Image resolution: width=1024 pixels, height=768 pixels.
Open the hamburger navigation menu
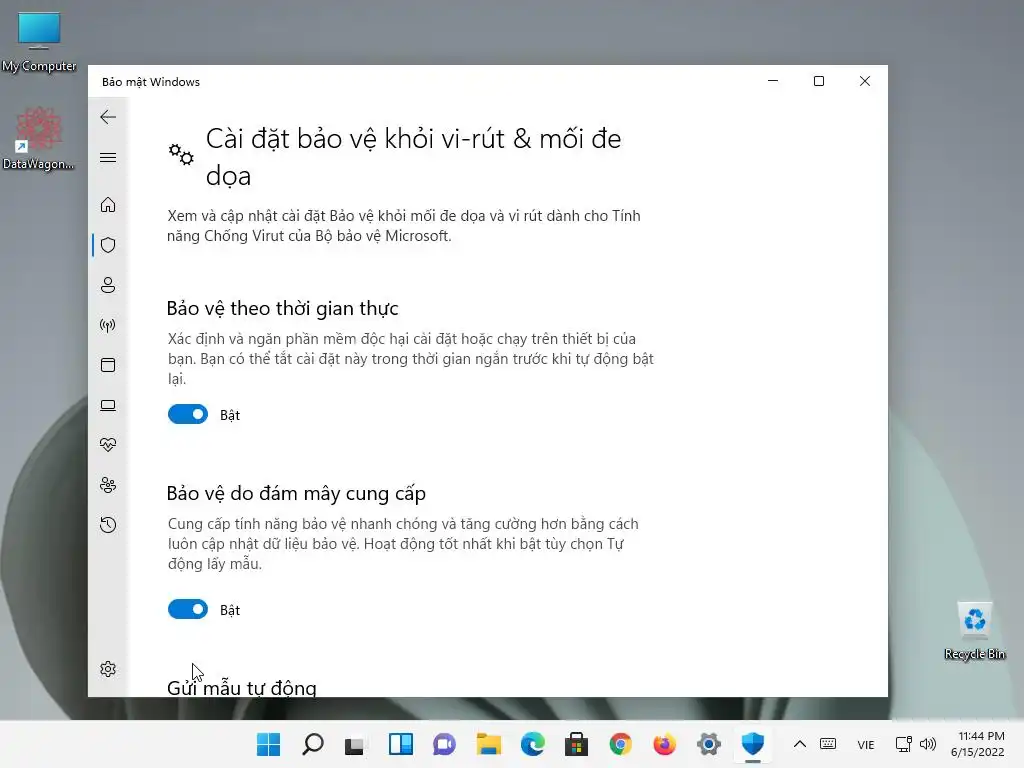click(x=108, y=157)
